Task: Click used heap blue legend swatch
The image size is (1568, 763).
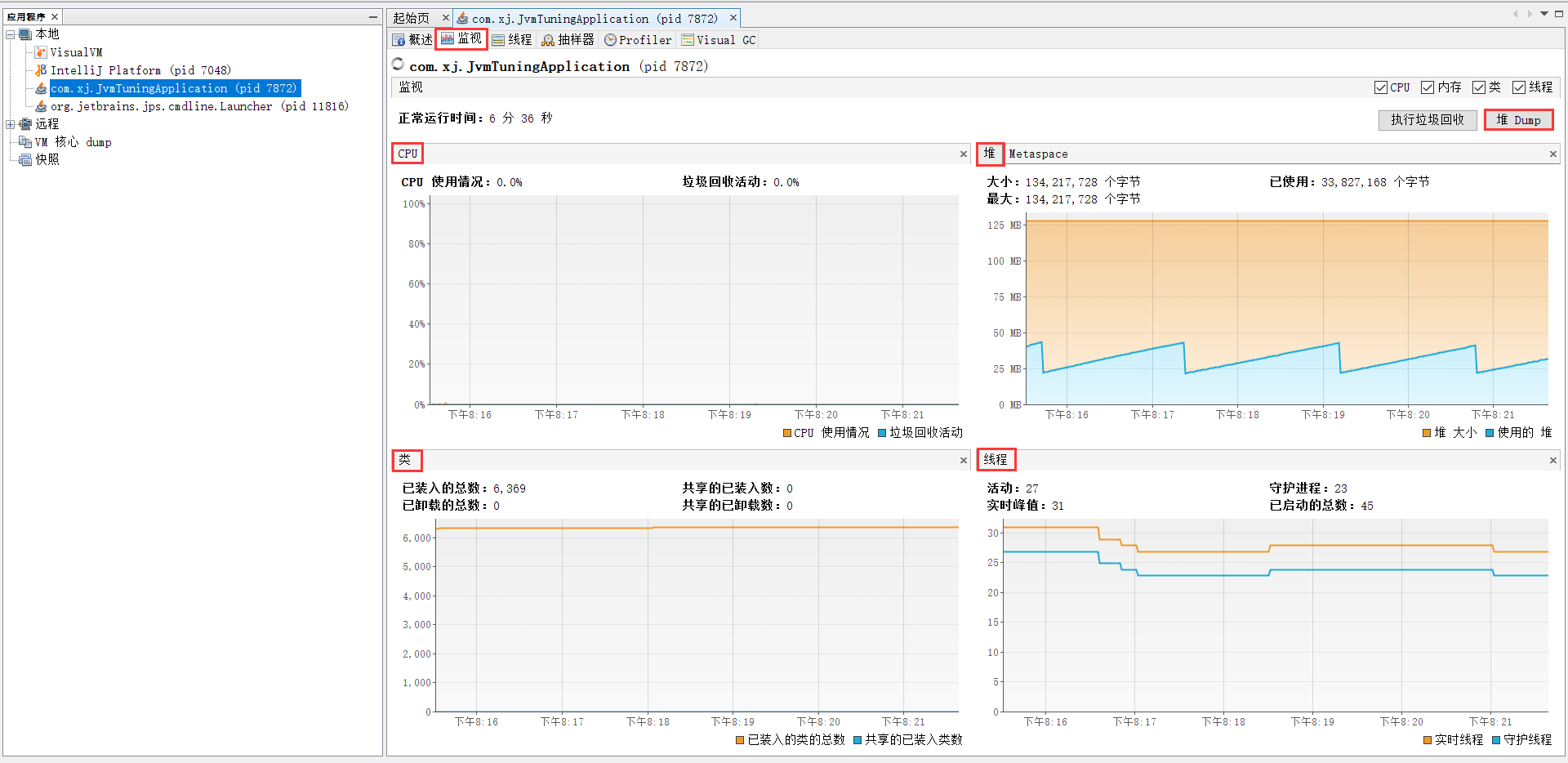Action: [x=1490, y=433]
